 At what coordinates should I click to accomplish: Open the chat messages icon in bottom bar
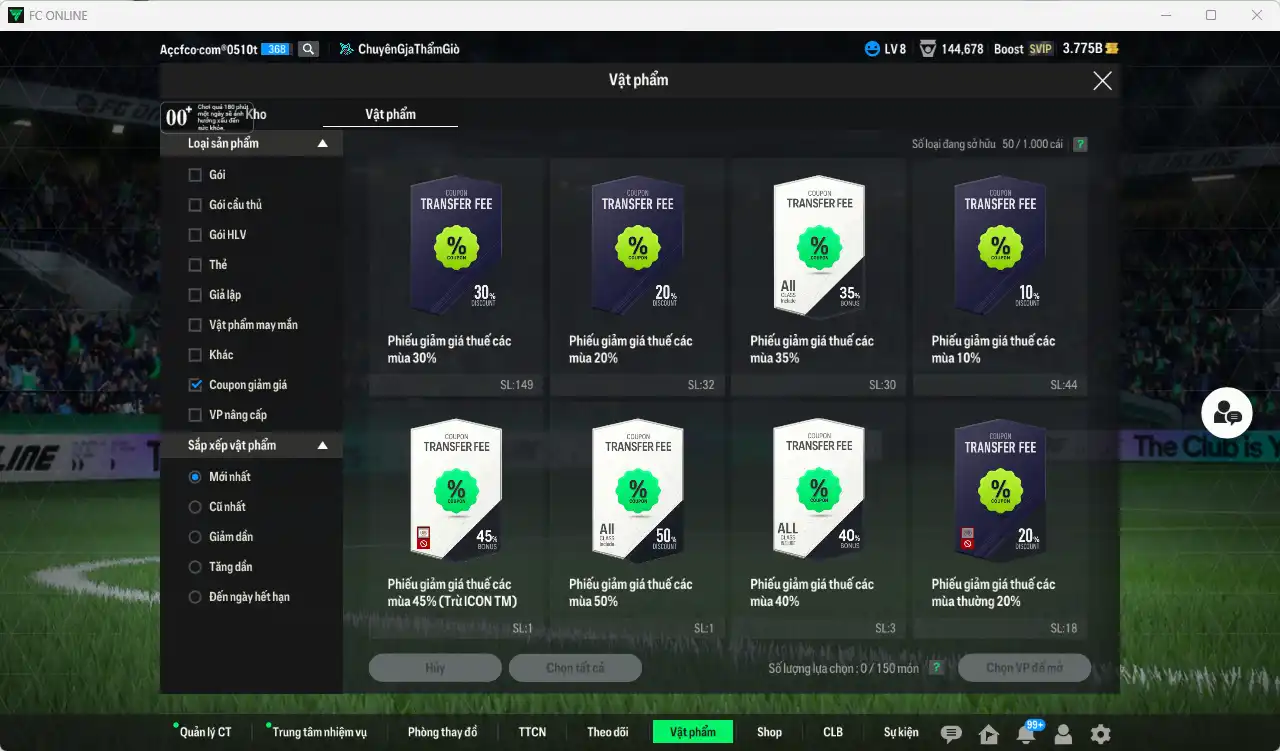(951, 734)
